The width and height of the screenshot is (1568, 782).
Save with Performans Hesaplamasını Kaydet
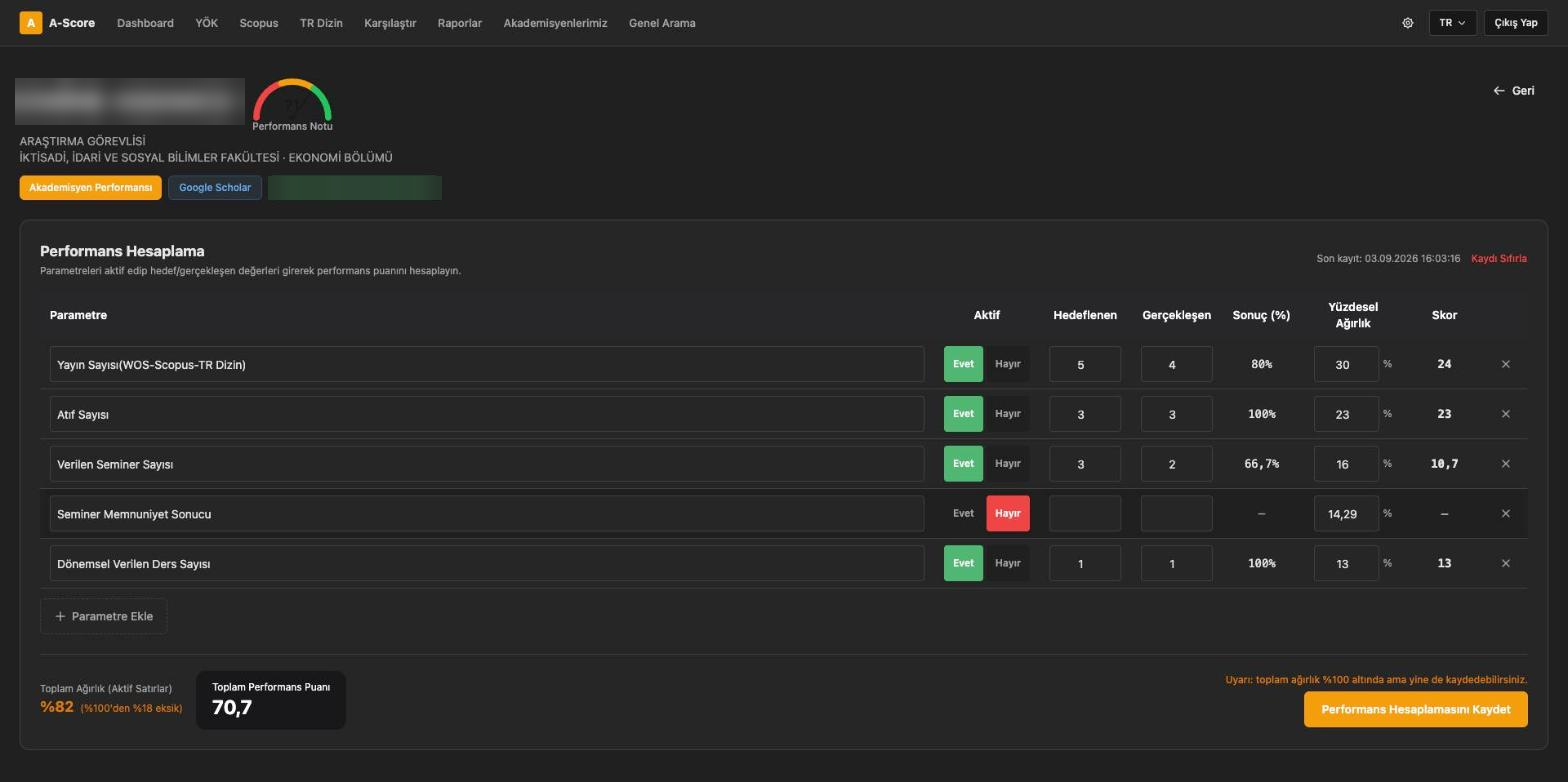1416,710
